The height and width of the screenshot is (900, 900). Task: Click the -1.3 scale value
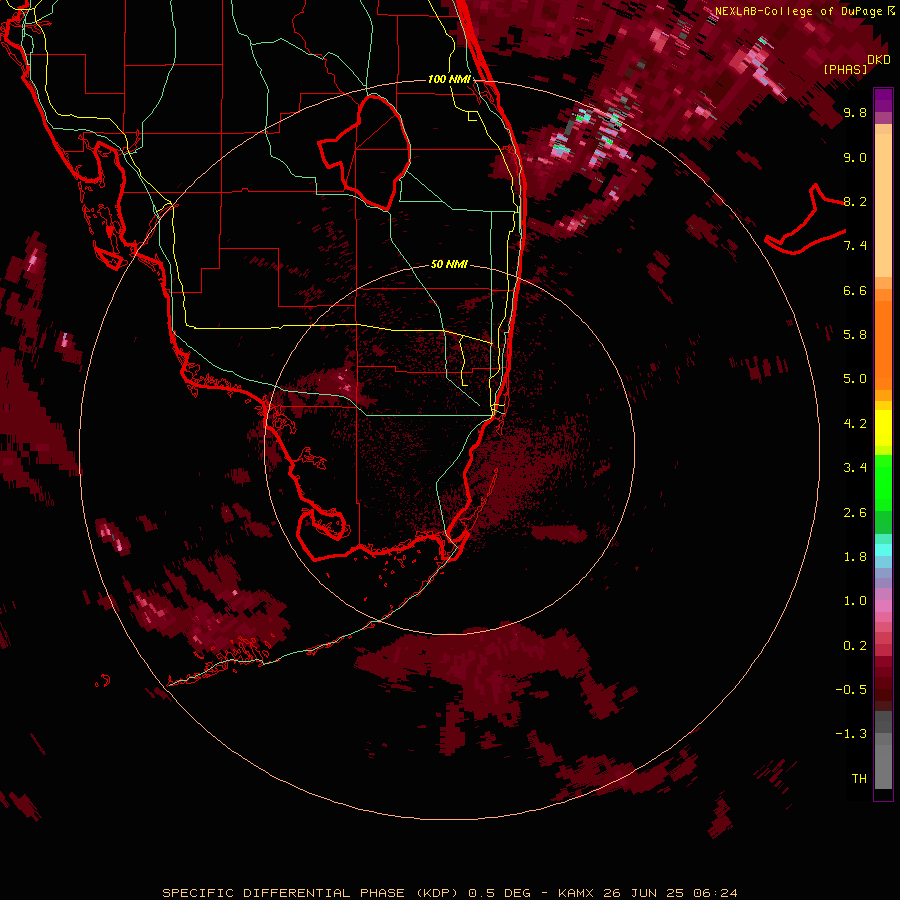click(851, 734)
